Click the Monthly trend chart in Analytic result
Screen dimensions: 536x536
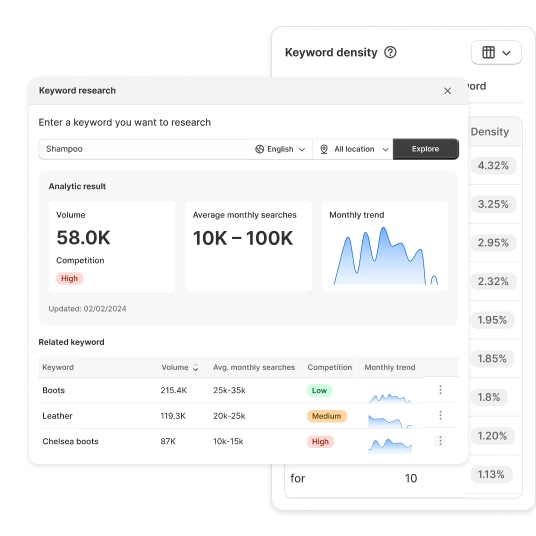(x=385, y=255)
